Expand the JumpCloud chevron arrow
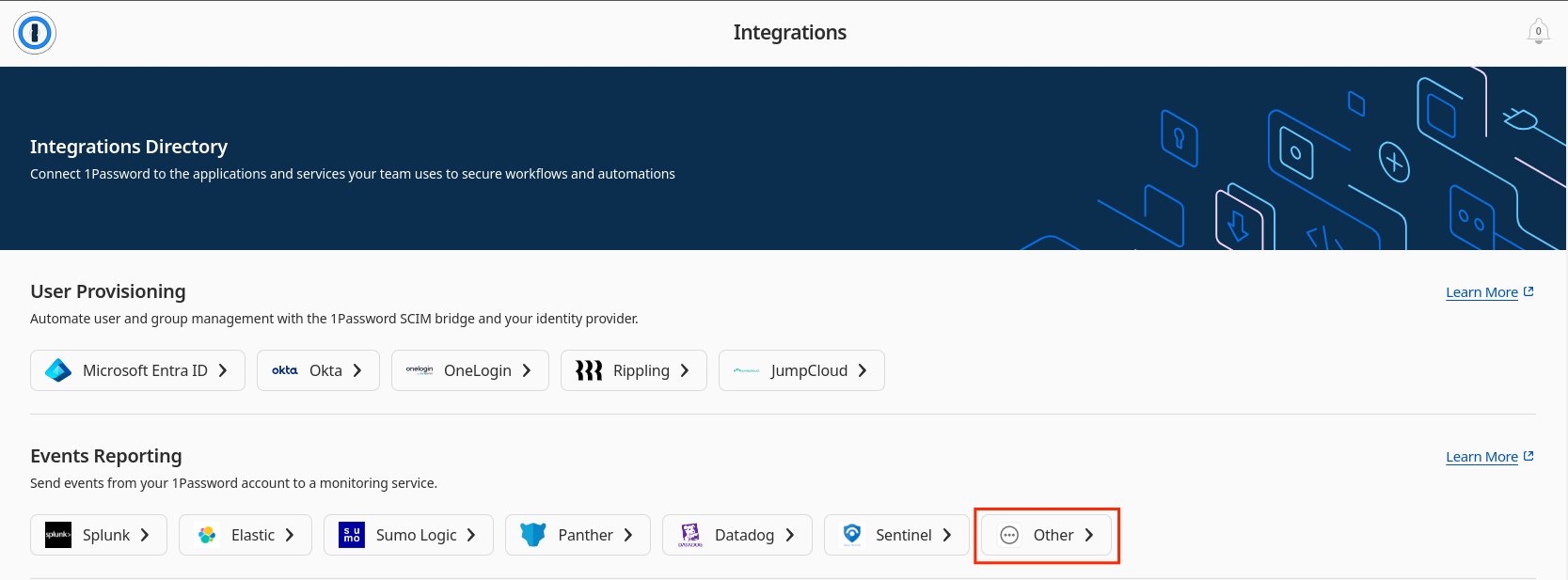Viewport: 1568px width, 580px height. click(863, 370)
